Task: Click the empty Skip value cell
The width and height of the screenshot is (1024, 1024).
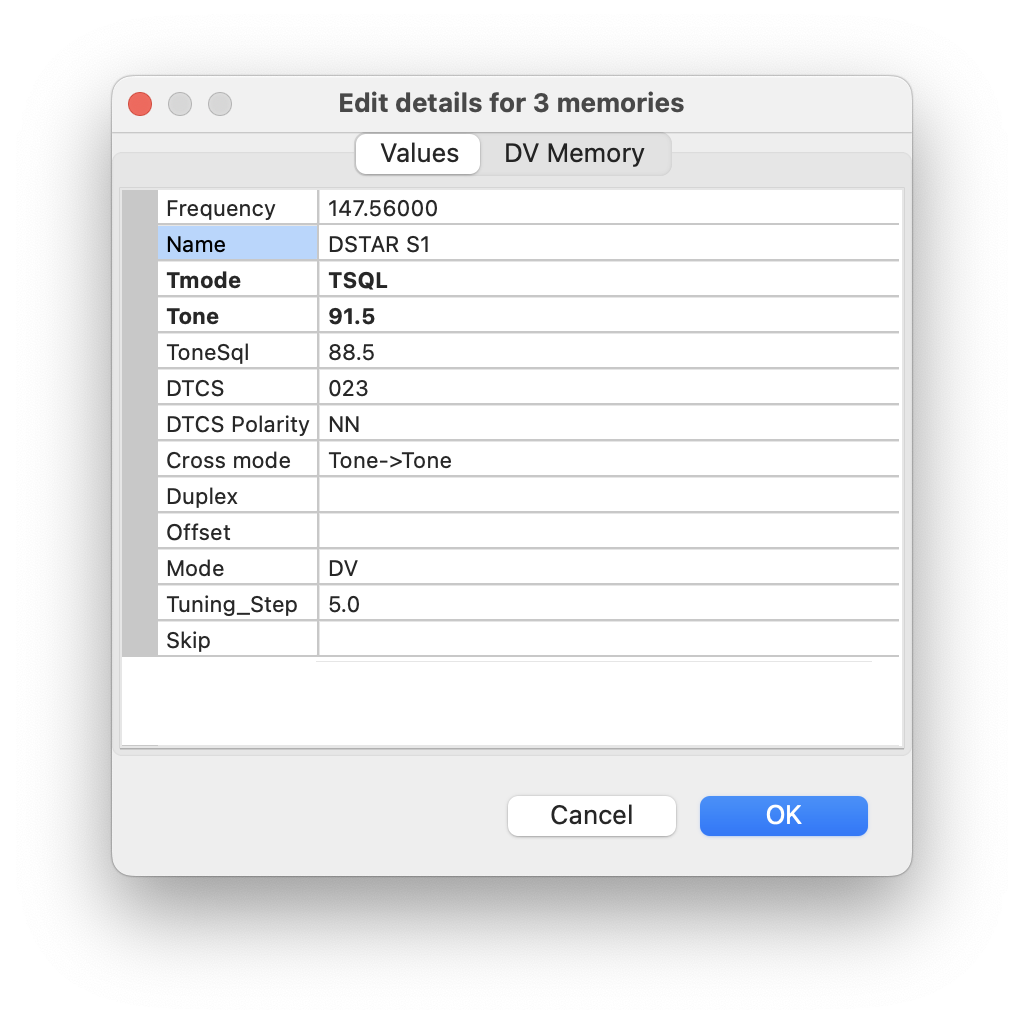Action: coord(609,639)
